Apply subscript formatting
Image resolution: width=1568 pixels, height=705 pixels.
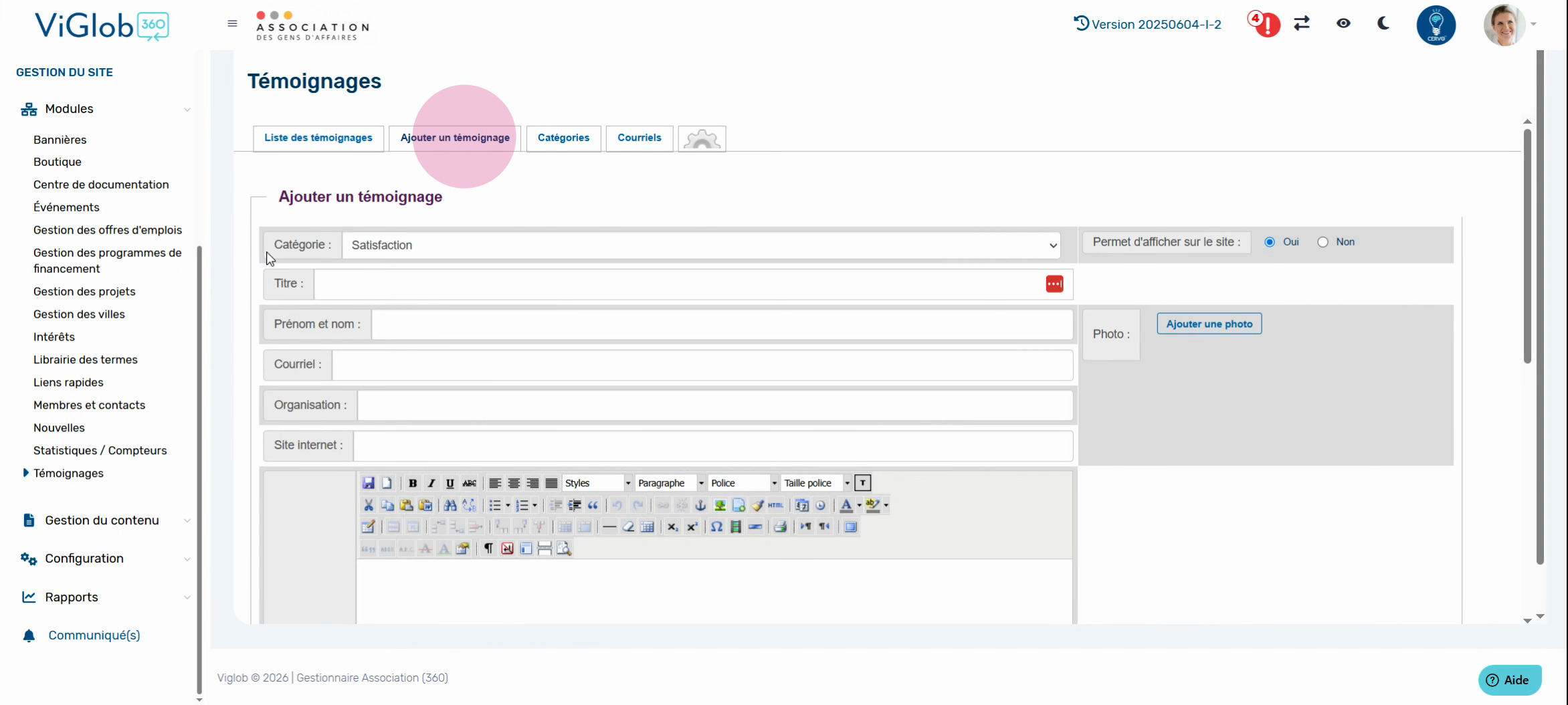(x=672, y=527)
